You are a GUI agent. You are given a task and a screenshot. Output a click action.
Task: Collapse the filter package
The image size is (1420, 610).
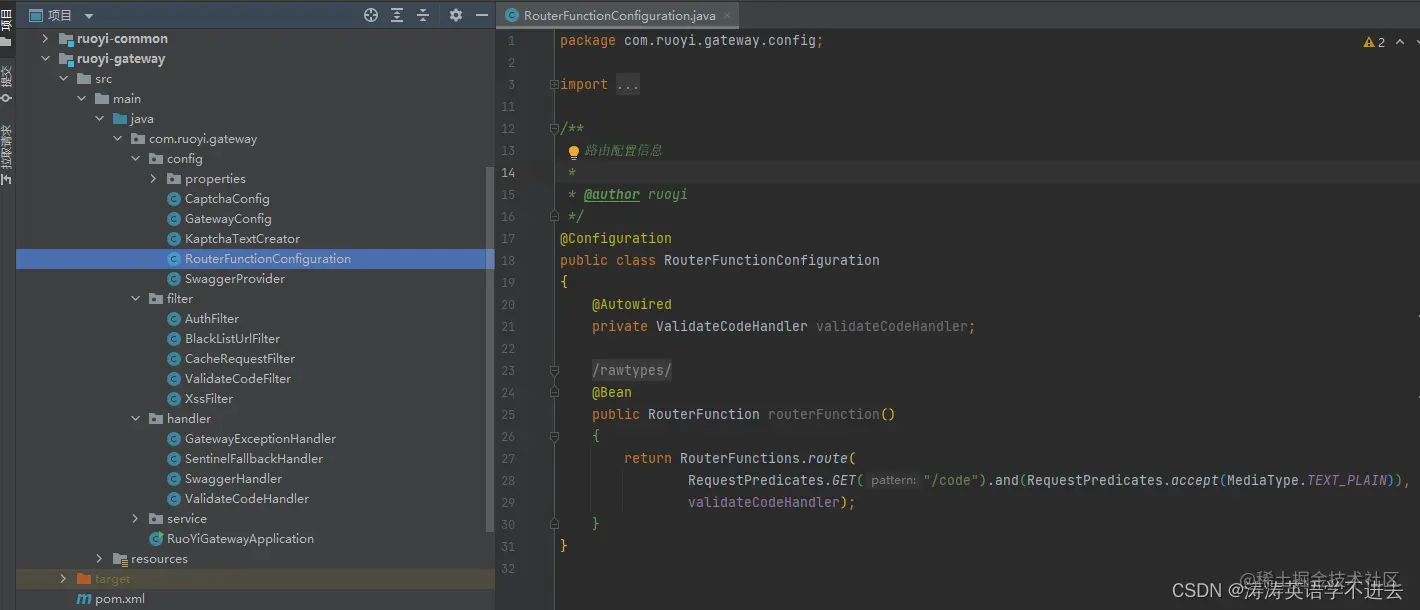(x=135, y=299)
